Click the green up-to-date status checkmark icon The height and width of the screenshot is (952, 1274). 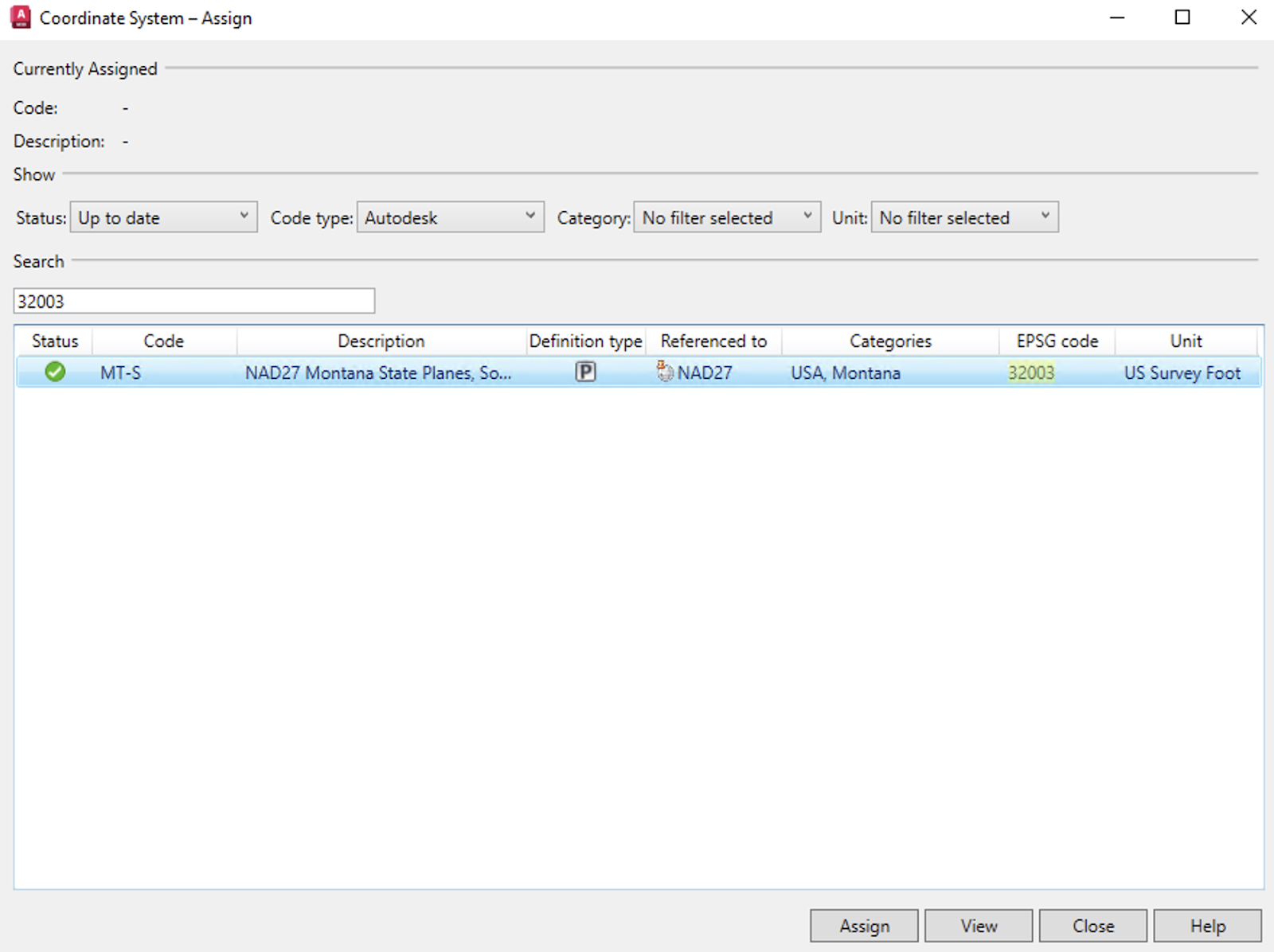pyautogui.click(x=55, y=372)
